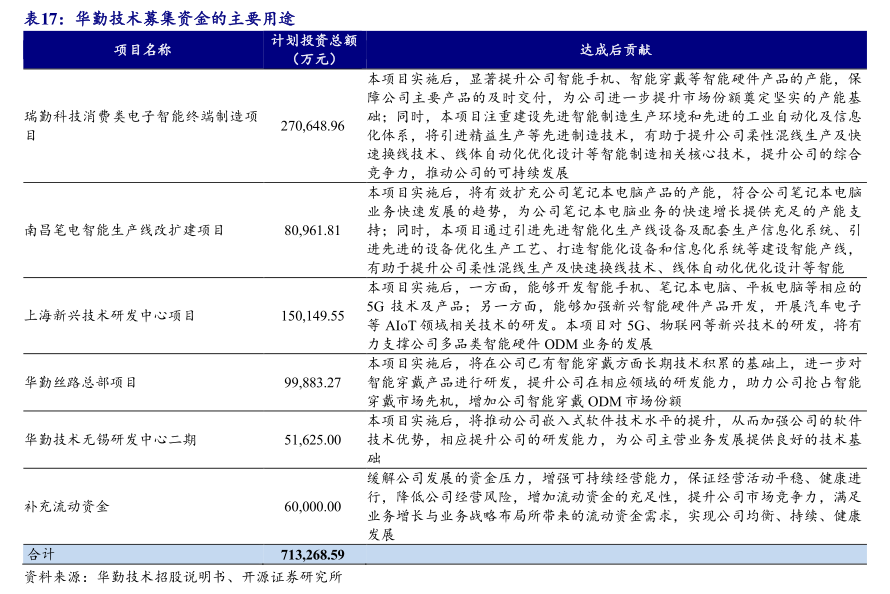Viewport: 890px width, 594px height.
Task: Click the 补充流动资金 contribution description text
Action: (x=613, y=506)
